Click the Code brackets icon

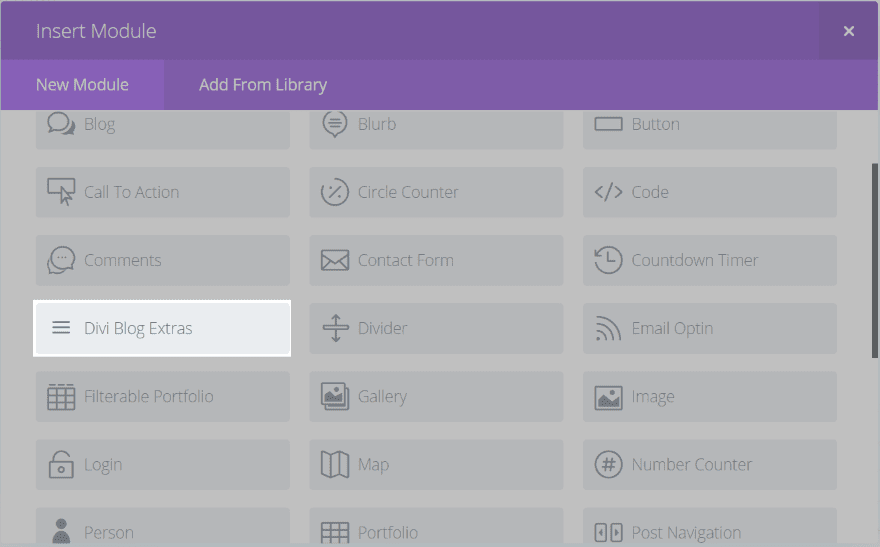(x=608, y=192)
